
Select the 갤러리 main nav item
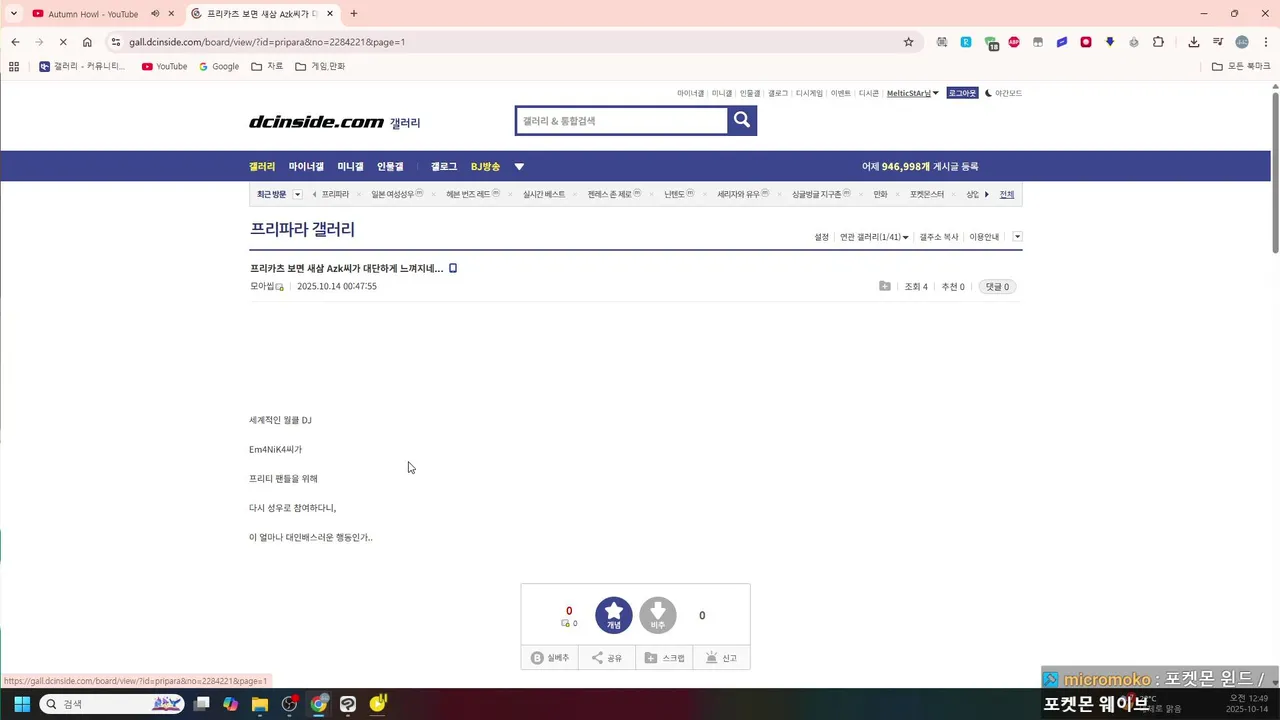coord(262,167)
